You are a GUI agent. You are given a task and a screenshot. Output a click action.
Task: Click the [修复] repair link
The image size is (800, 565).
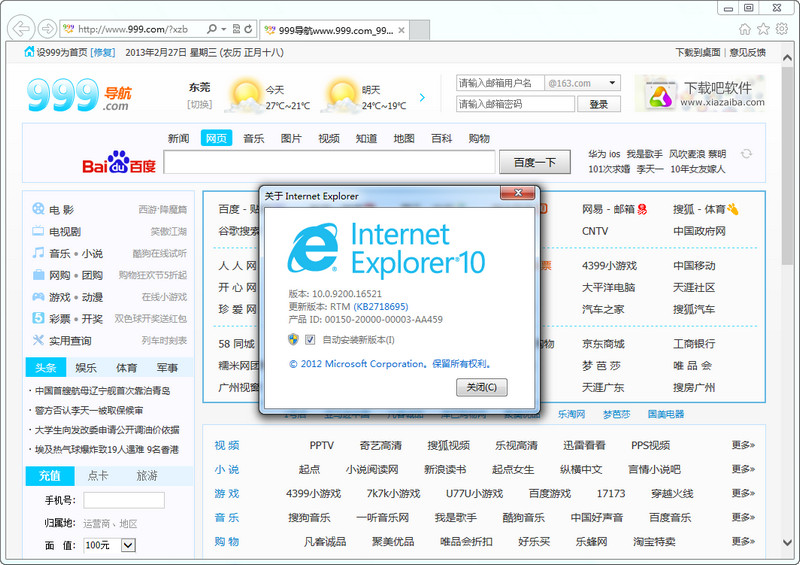[103, 52]
